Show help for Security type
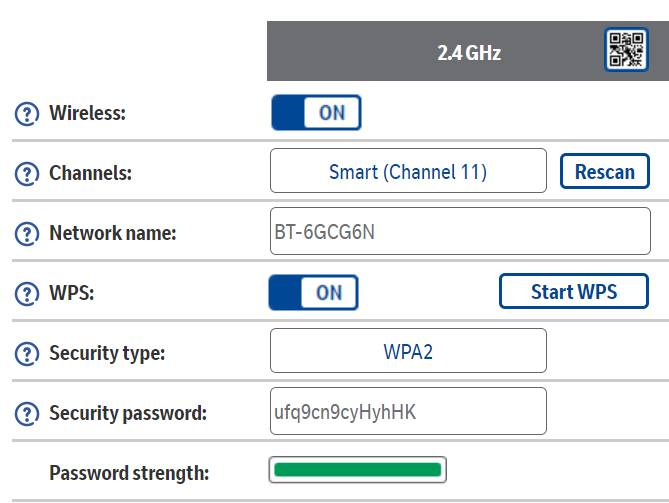669x503 pixels. [27, 354]
